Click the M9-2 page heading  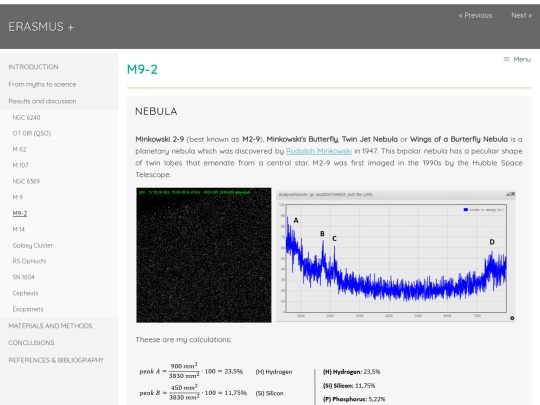(x=142, y=70)
